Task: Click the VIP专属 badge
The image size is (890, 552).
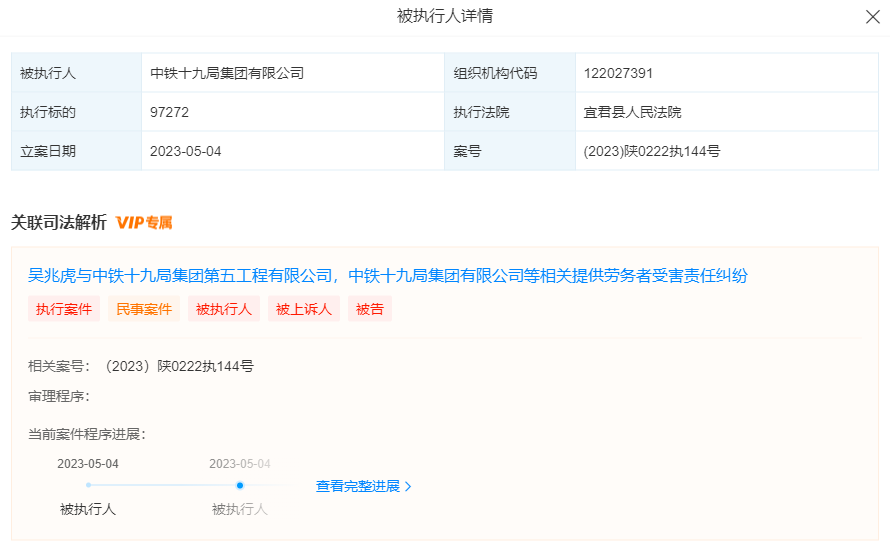Action: pos(144,222)
